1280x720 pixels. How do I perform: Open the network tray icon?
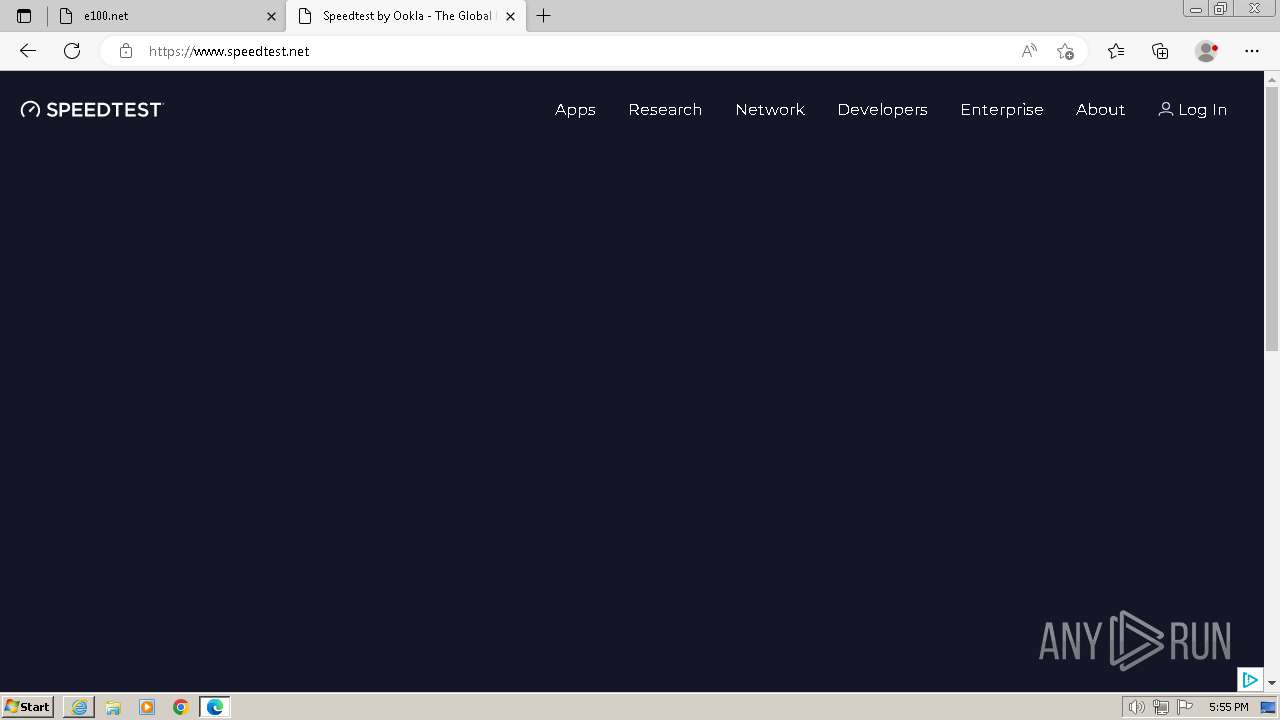pos(1161,707)
